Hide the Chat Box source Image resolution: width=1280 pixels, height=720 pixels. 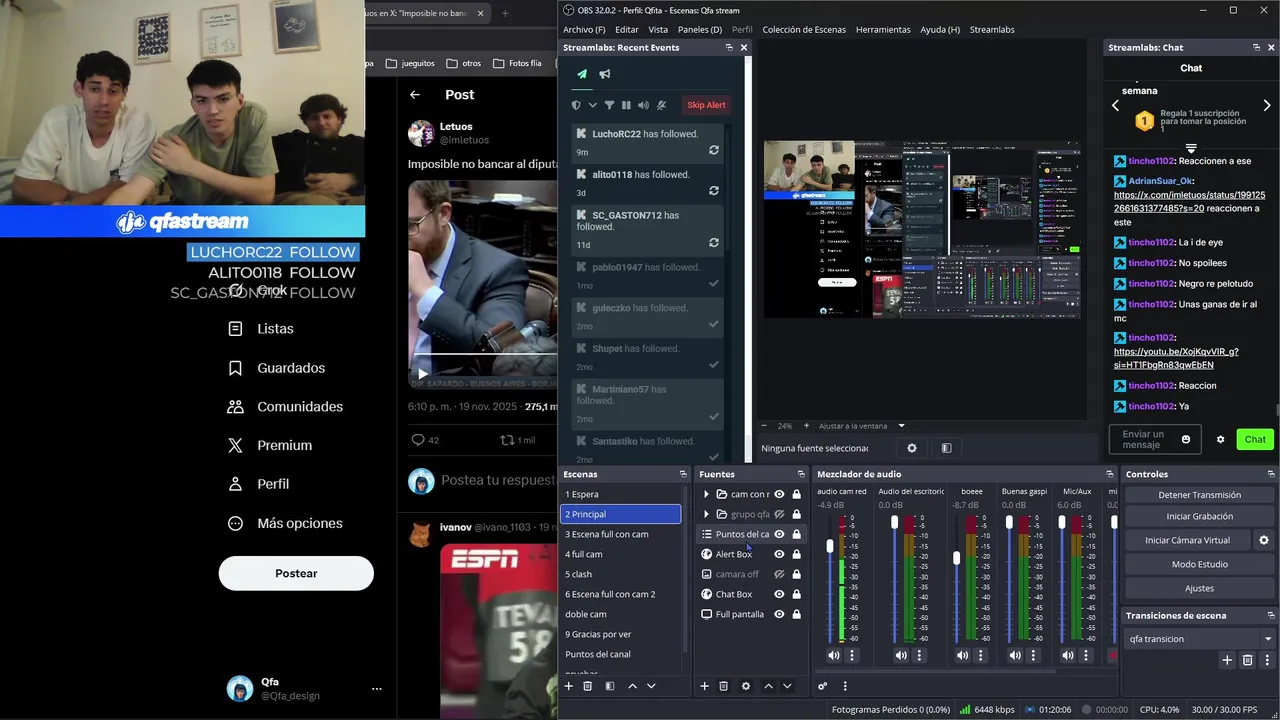point(779,594)
